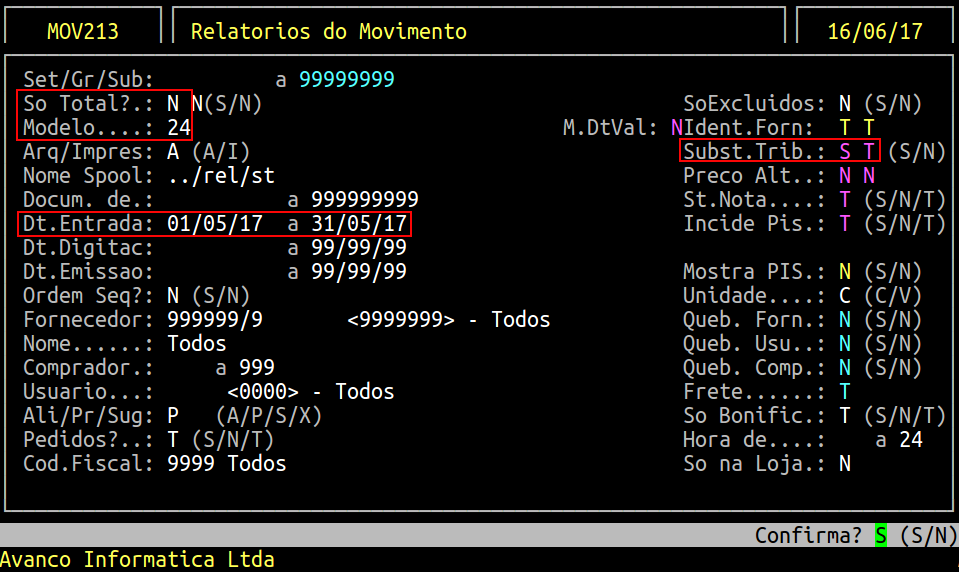The width and height of the screenshot is (959, 572).
Task: Click the Cod.Fiscal 9999 field
Action: tap(191, 463)
